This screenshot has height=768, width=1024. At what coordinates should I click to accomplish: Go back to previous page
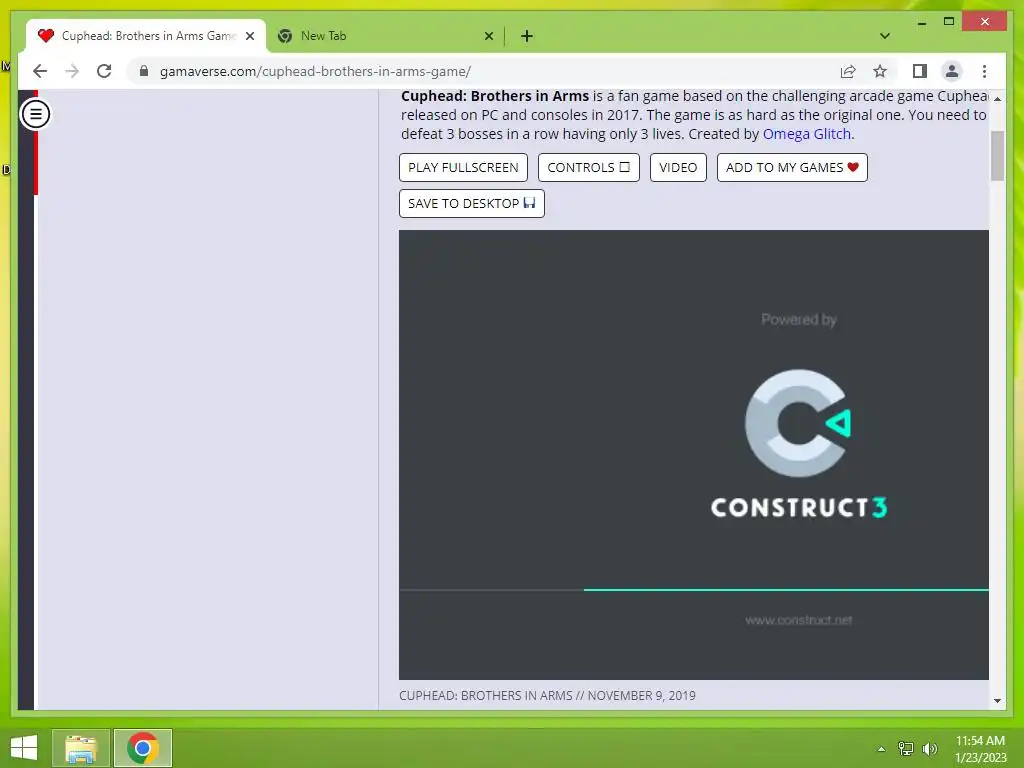pos(40,71)
